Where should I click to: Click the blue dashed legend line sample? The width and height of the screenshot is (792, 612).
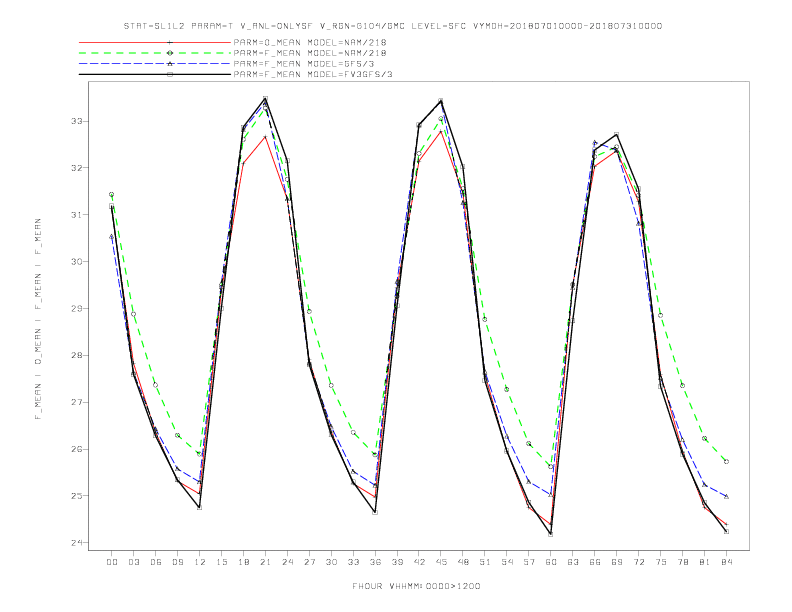[x=155, y=64]
